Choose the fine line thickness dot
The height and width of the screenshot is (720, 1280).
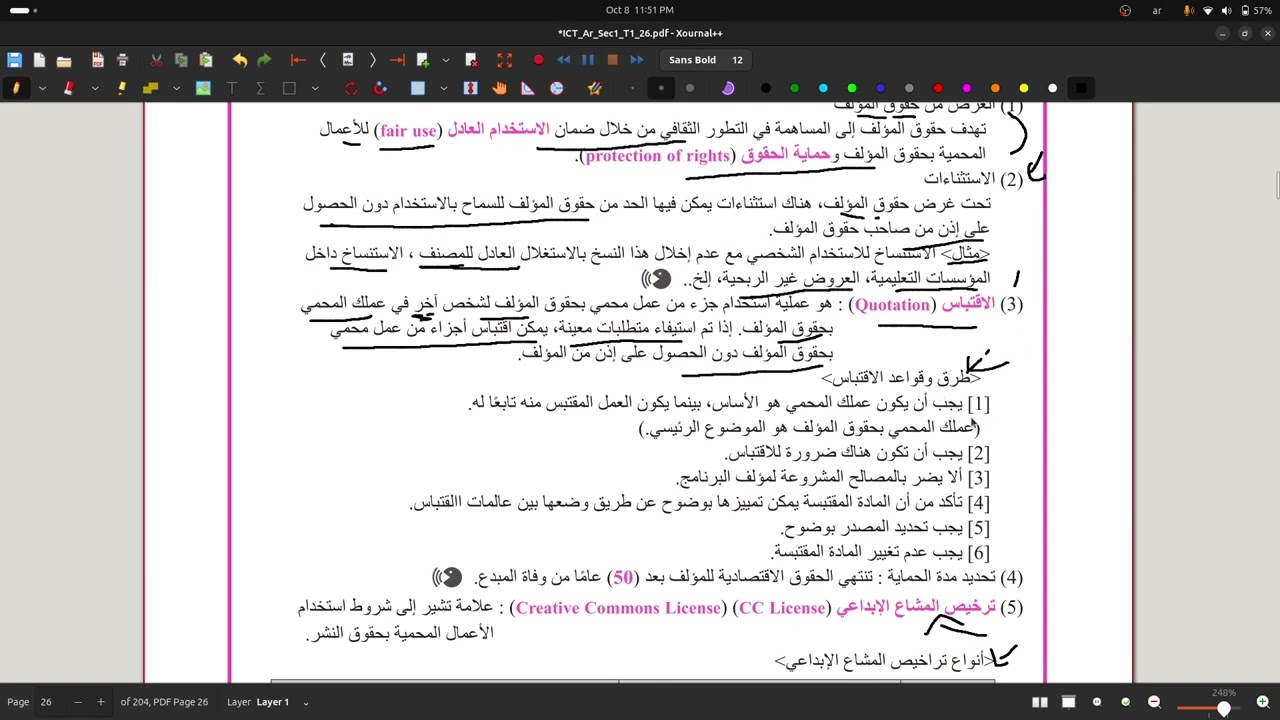click(632, 88)
